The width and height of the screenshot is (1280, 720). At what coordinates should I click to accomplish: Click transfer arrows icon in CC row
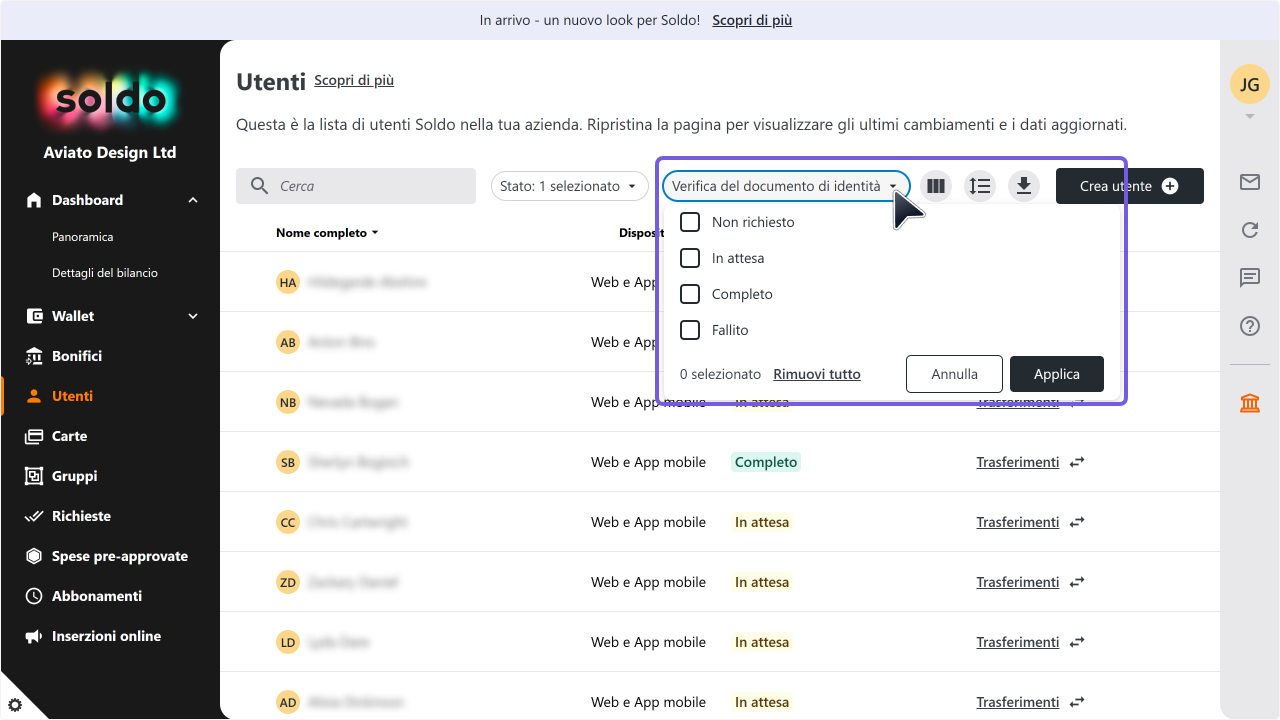(1077, 522)
